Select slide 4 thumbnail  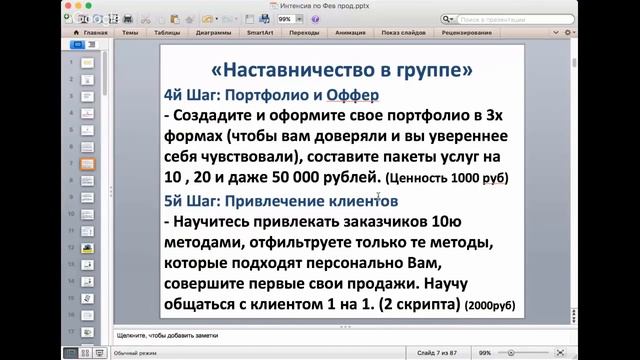(87, 113)
